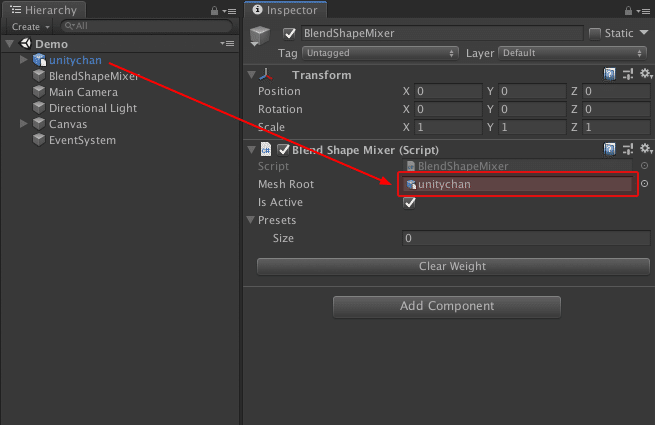Click the Scale X field
The height and width of the screenshot is (425, 655).
448,127
